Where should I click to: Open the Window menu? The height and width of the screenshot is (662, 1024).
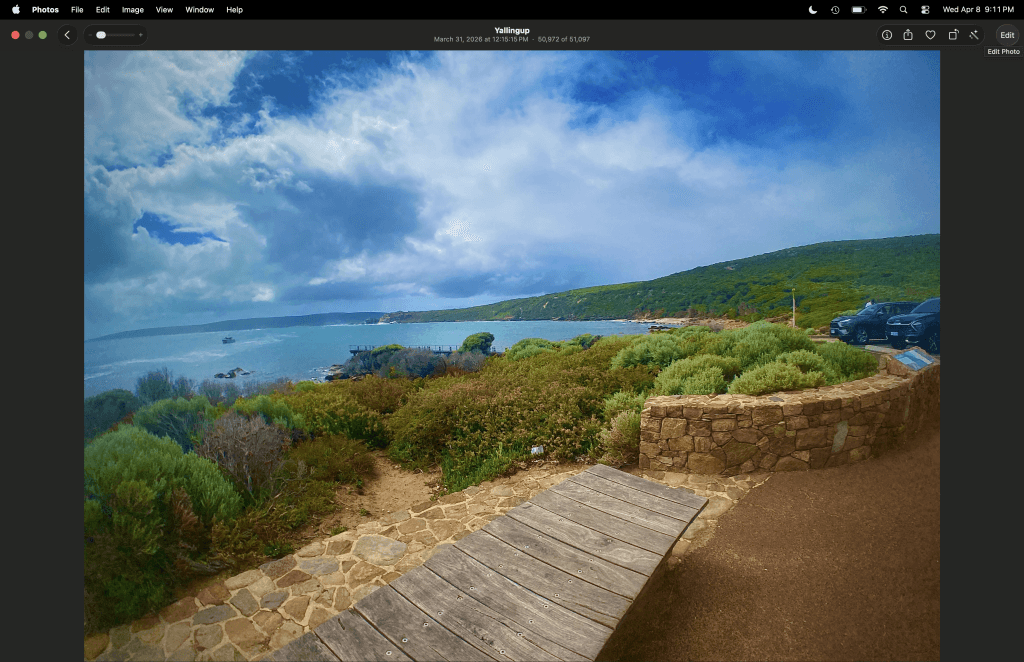click(199, 9)
